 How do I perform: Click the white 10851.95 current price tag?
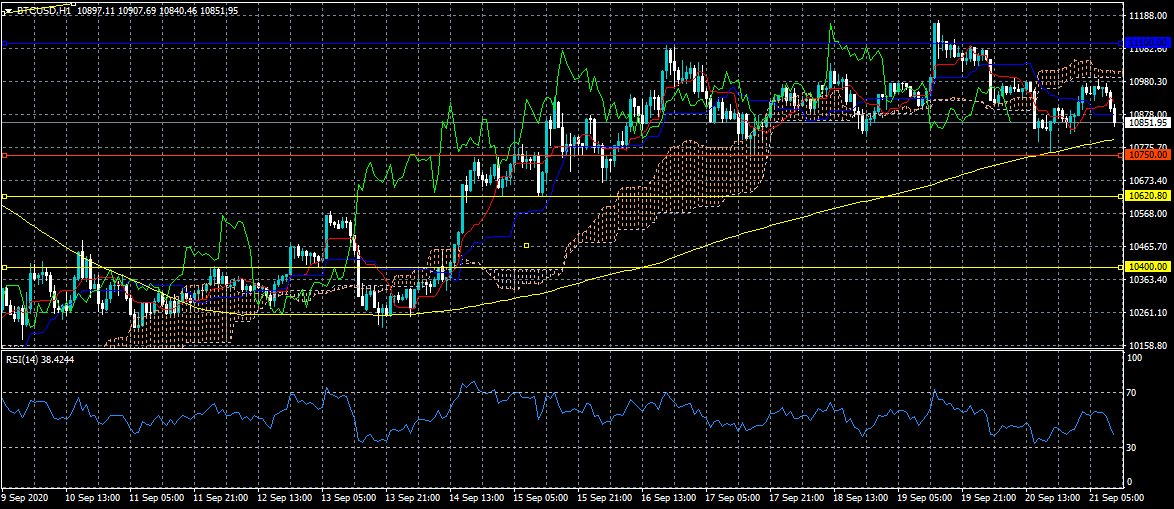click(x=1148, y=123)
